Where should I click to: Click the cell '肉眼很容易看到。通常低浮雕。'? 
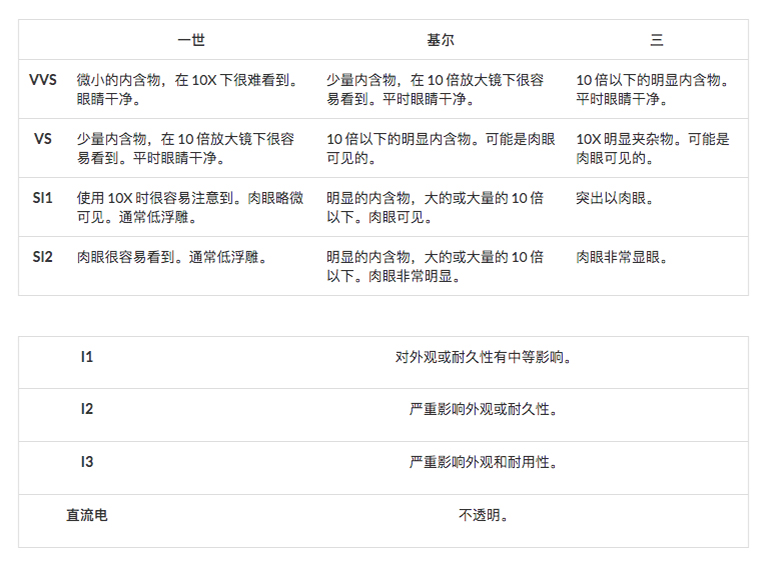click(x=172, y=257)
